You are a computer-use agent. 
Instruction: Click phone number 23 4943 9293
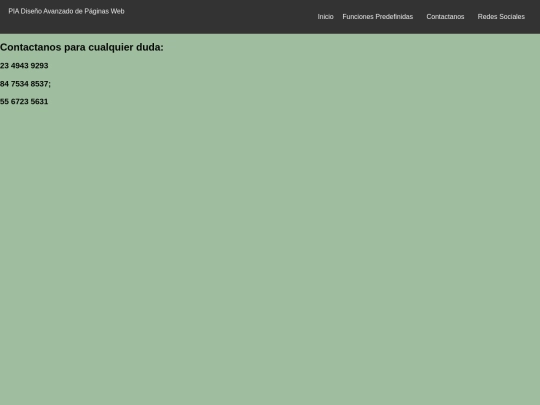(x=24, y=65)
